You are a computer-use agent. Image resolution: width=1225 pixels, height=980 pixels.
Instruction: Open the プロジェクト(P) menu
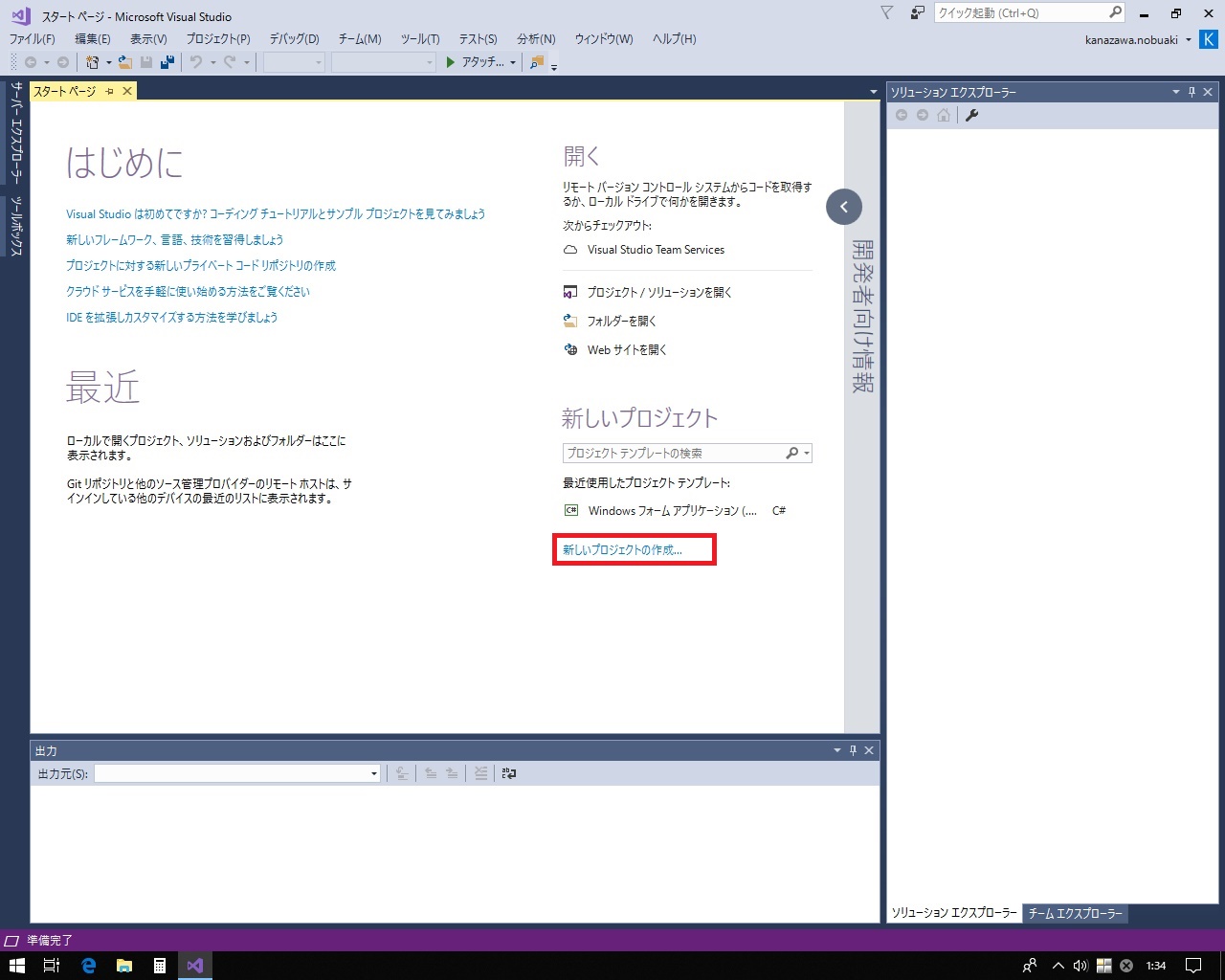(x=218, y=39)
